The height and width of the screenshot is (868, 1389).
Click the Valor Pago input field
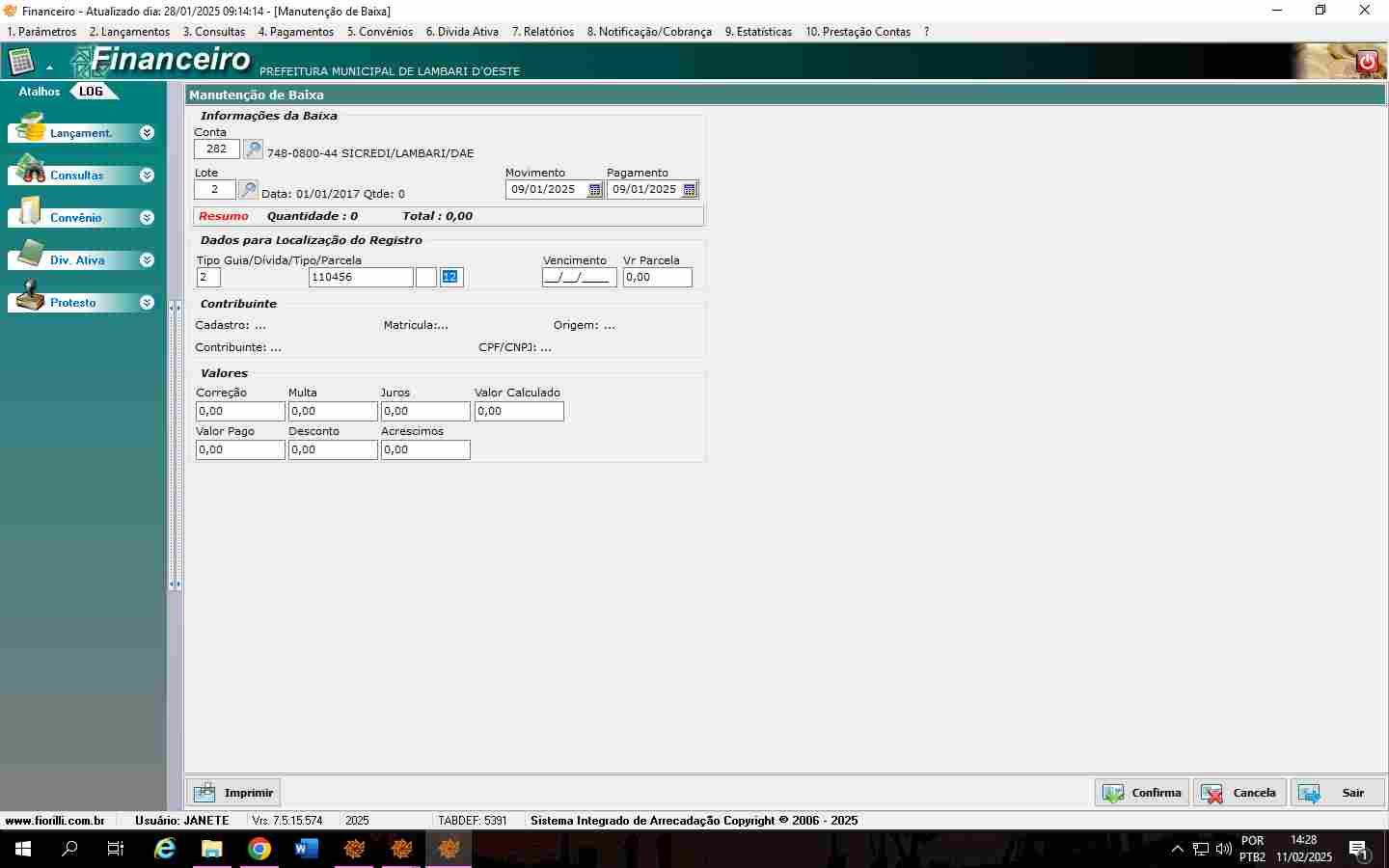(x=240, y=450)
